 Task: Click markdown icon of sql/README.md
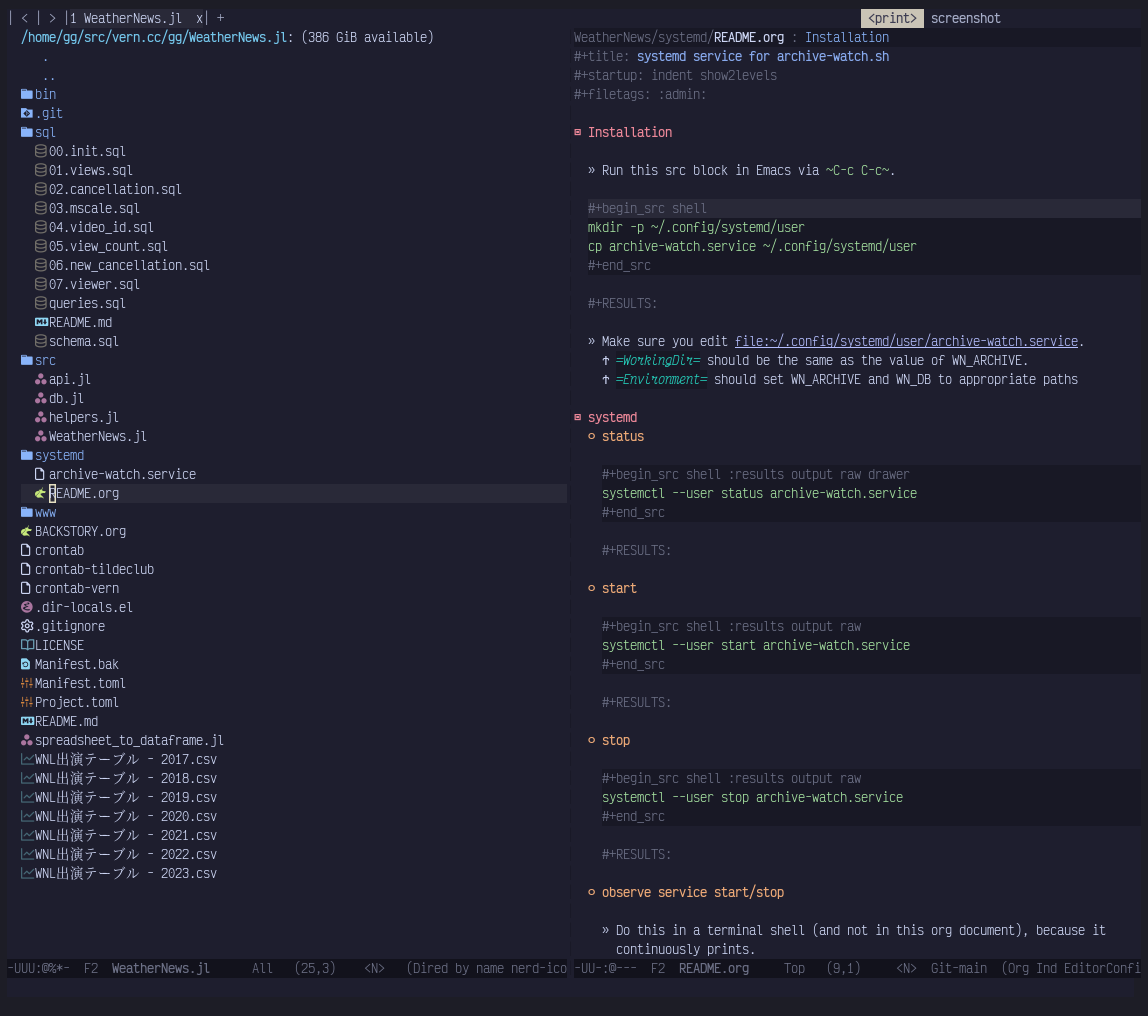point(41,323)
